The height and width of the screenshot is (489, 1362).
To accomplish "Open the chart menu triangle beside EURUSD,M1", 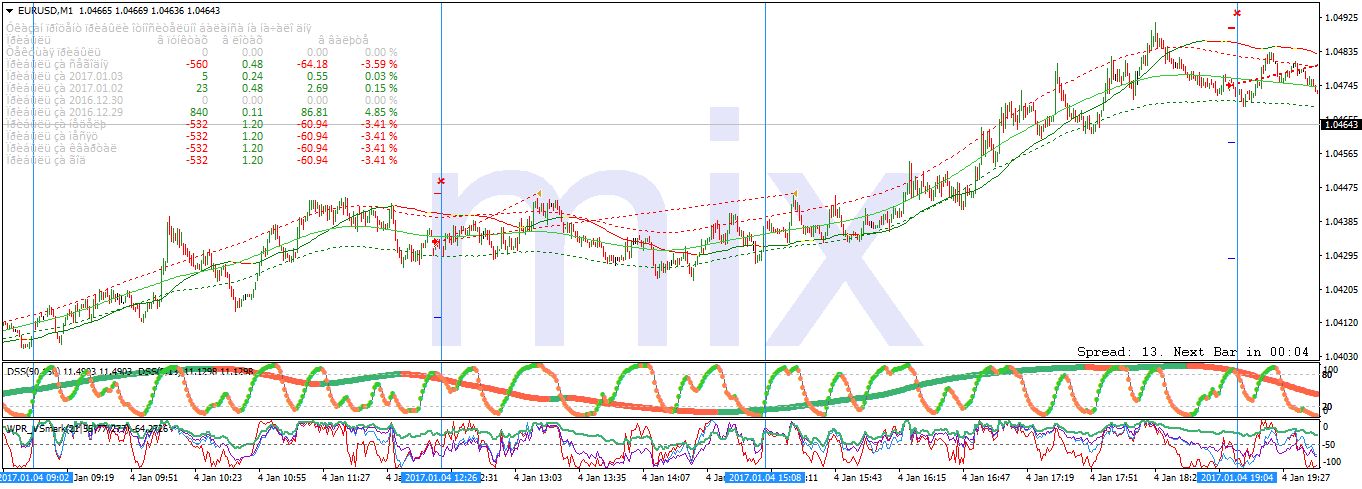I will [x=9, y=10].
